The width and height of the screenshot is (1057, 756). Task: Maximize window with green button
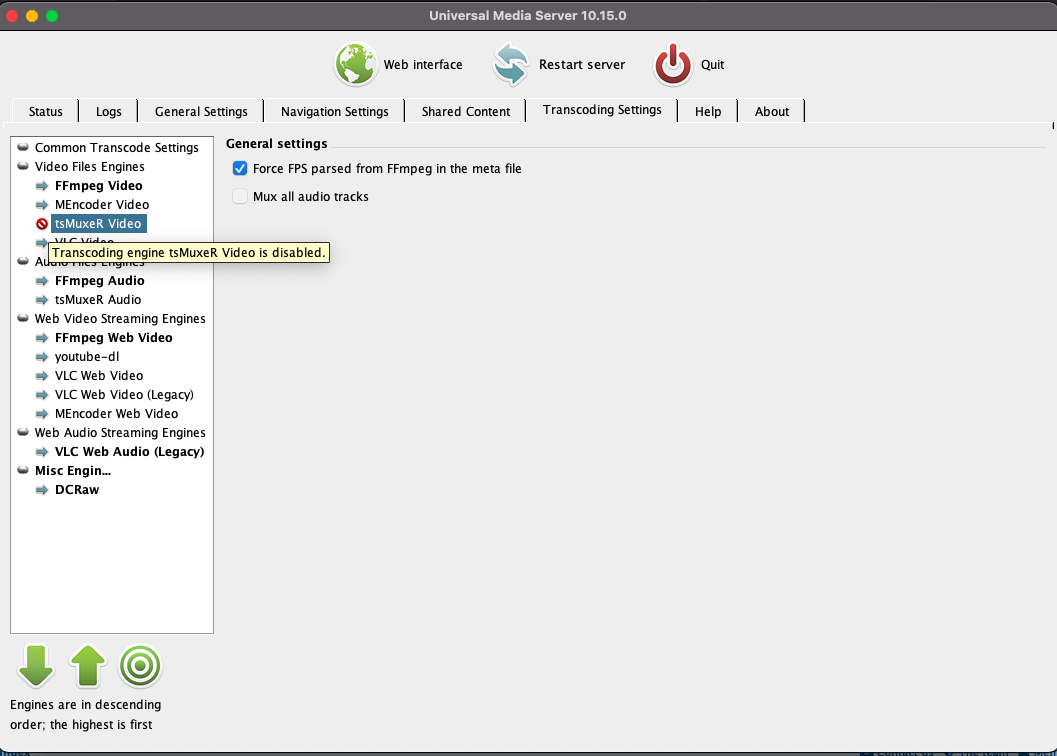[x=52, y=16]
